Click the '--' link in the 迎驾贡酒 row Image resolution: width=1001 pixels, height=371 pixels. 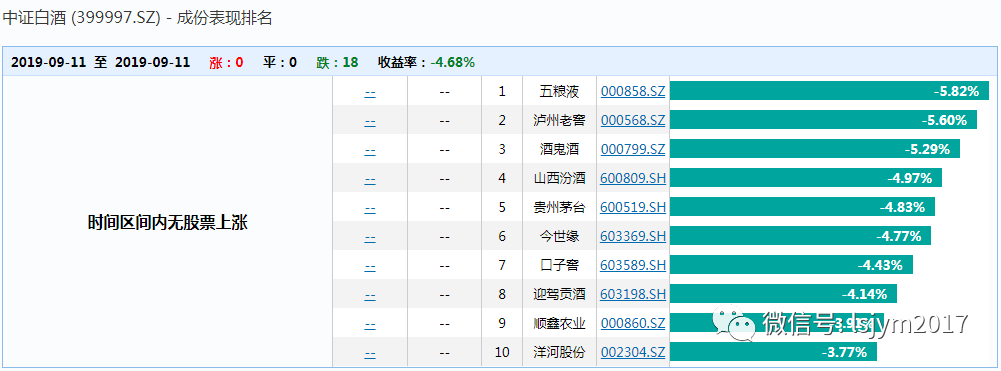tap(370, 296)
